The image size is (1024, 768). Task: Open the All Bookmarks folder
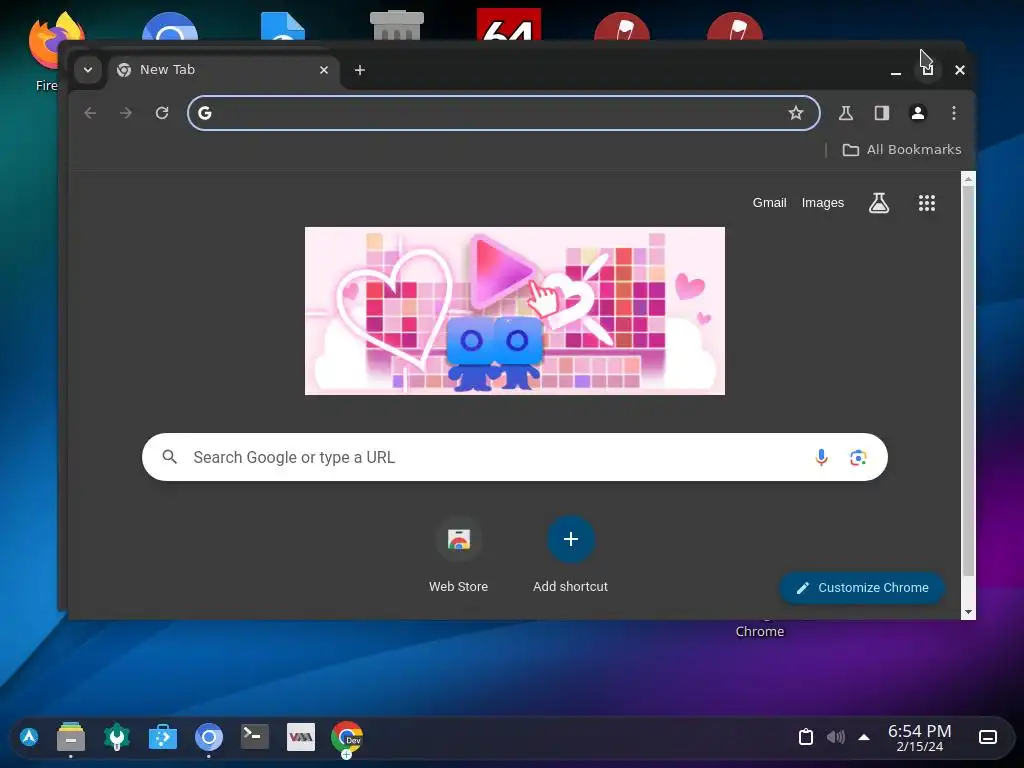902,150
